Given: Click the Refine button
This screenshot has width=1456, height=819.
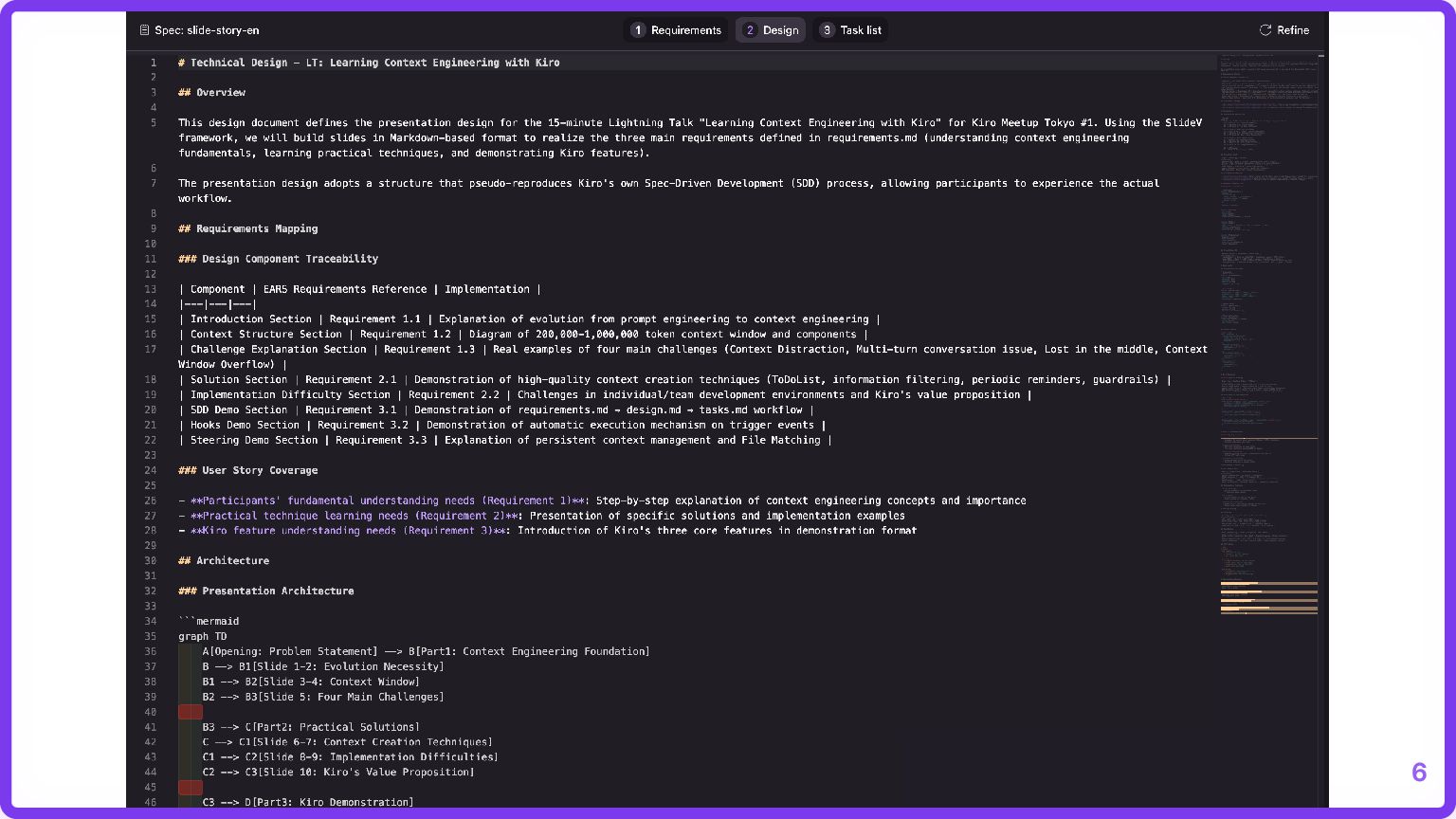Looking at the screenshot, I should 1283,30.
